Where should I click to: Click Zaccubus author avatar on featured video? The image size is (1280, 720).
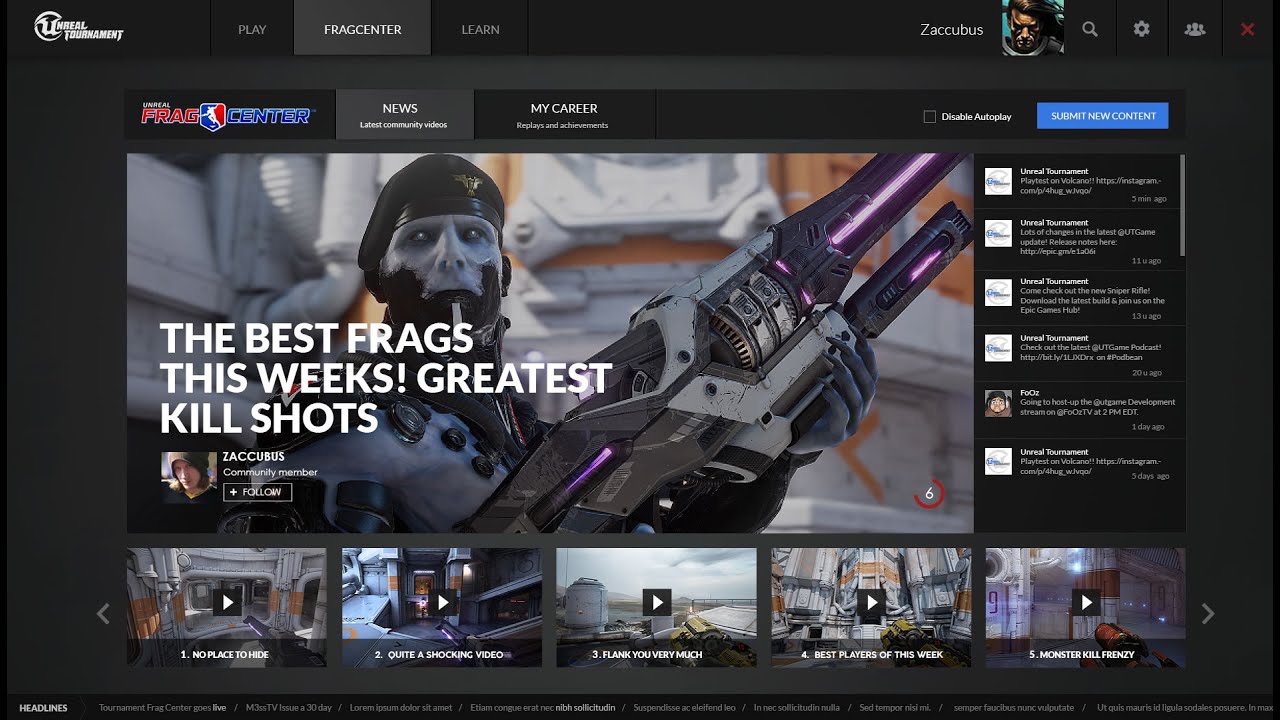coord(189,477)
